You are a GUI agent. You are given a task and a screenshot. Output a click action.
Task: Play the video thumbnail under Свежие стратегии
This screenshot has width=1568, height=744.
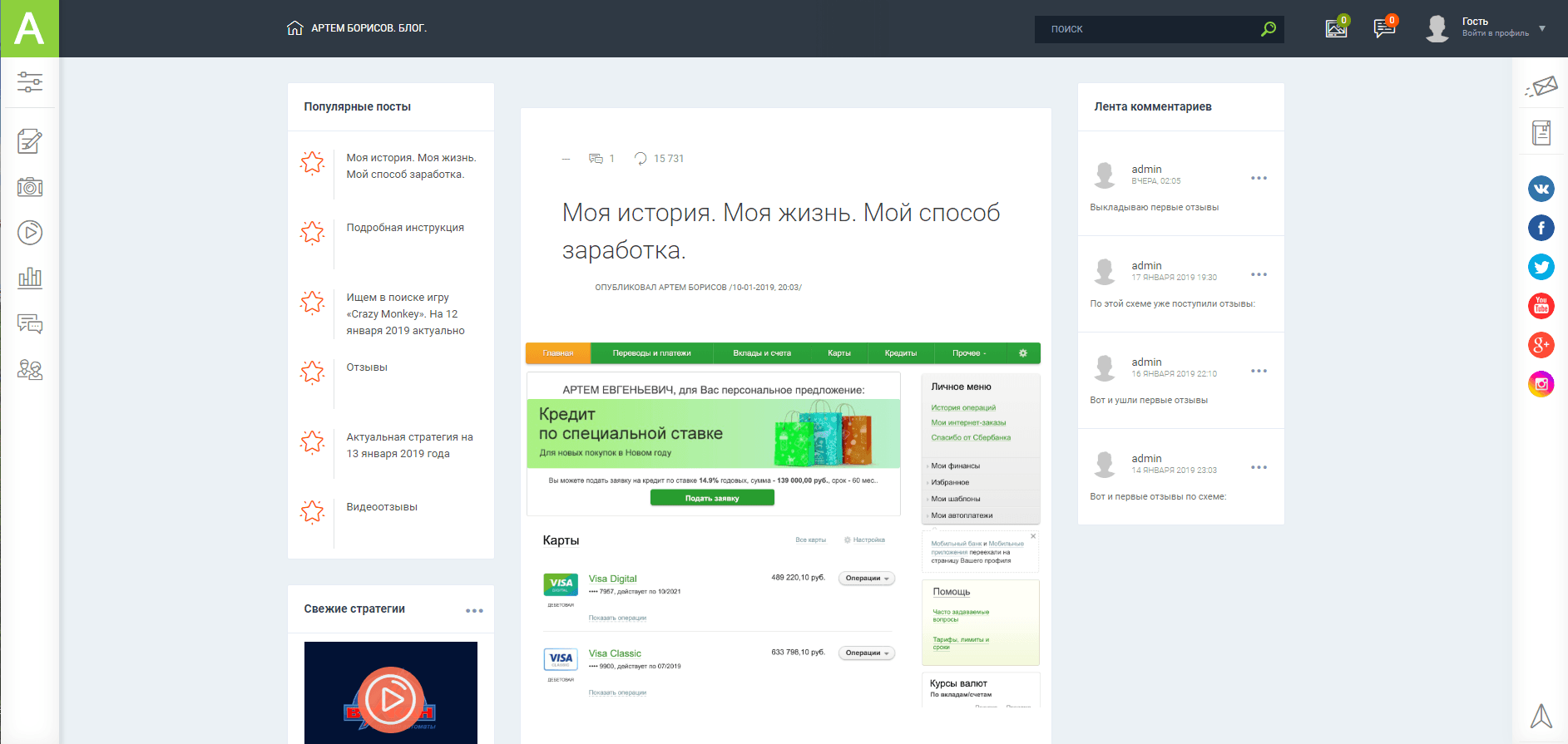pos(391,699)
